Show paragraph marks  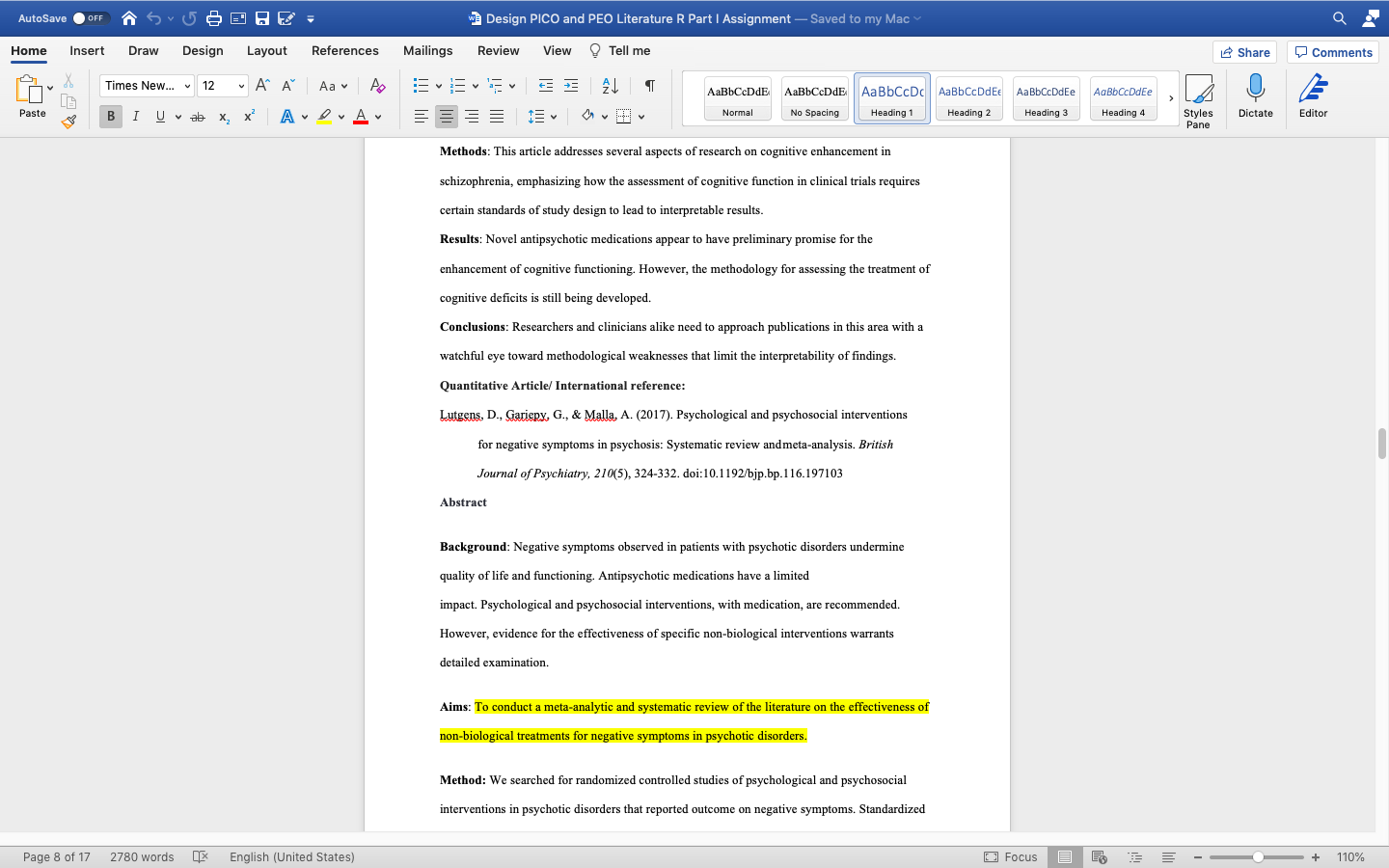click(649, 85)
